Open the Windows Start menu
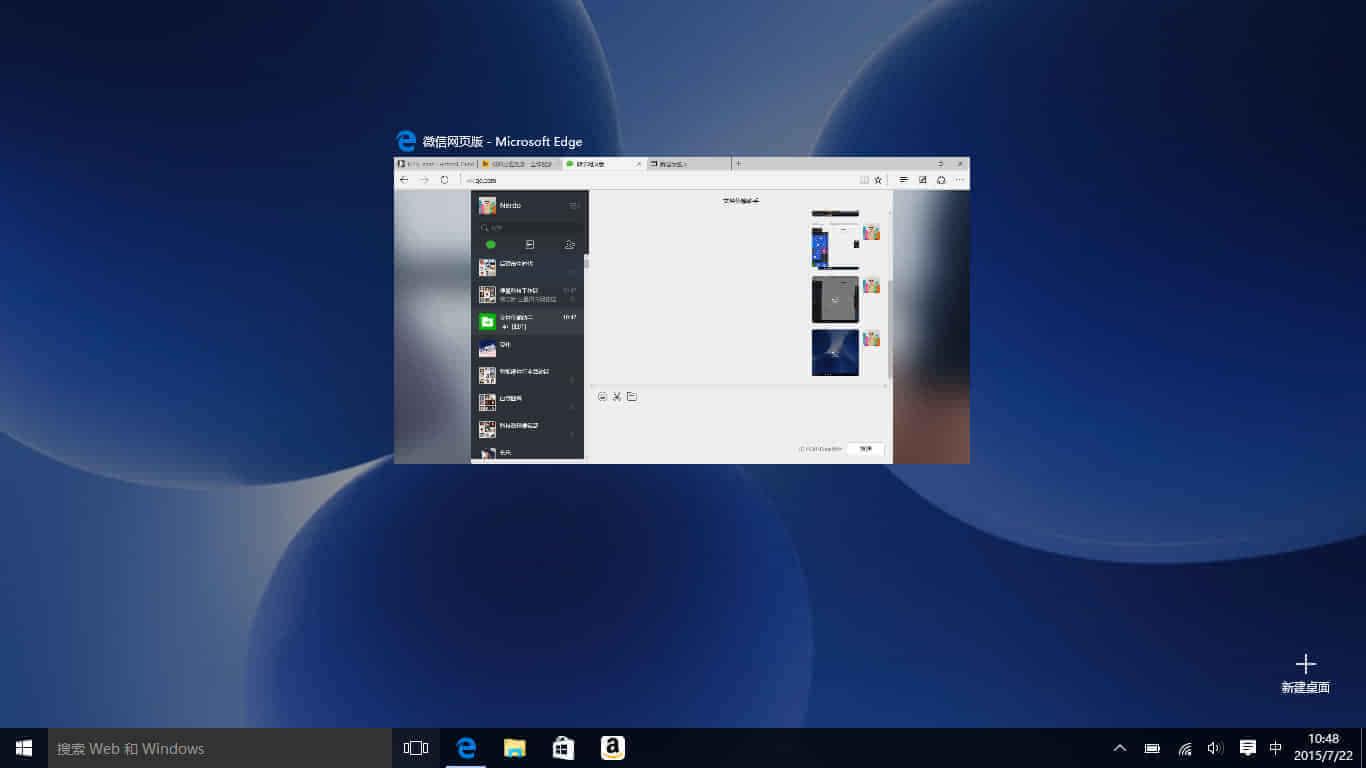Viewport: 1366px width, 768px height. point(24,748)
